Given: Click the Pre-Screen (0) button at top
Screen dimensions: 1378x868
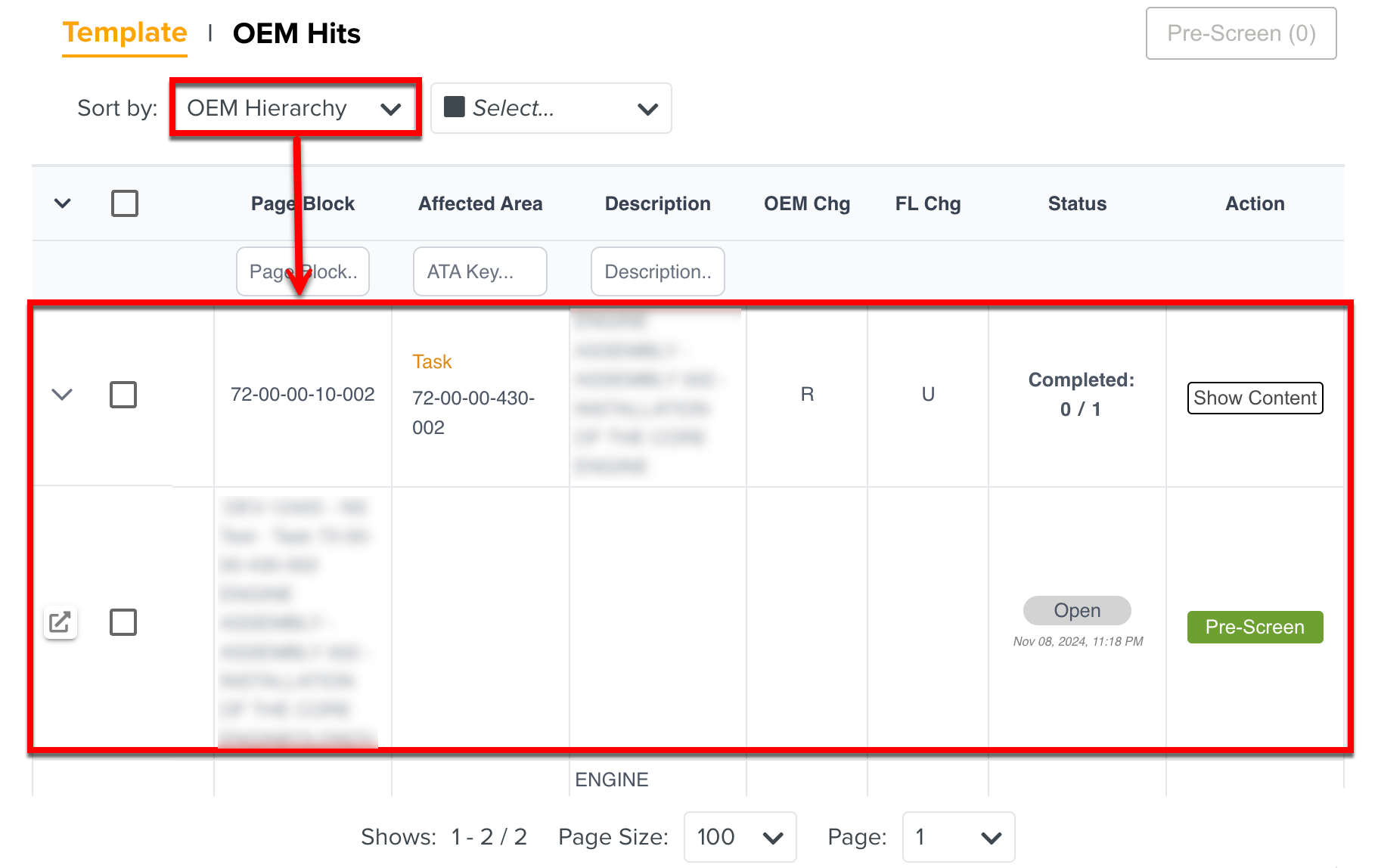Looking at the screenshot, I should [1240, 33].
